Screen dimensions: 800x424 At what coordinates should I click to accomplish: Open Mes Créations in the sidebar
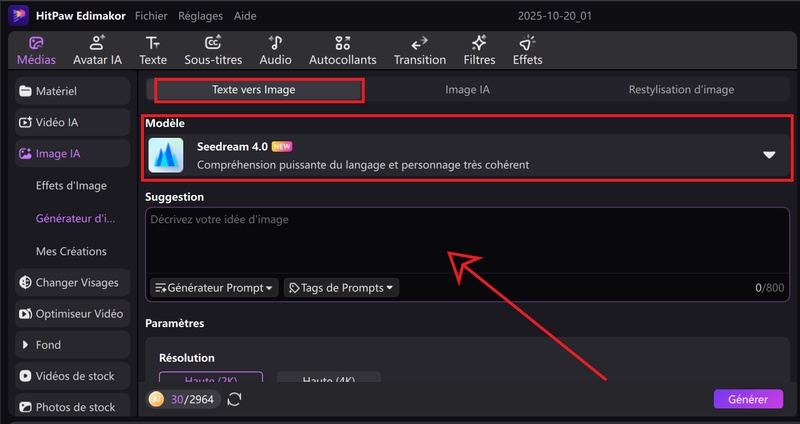(71, 251)
